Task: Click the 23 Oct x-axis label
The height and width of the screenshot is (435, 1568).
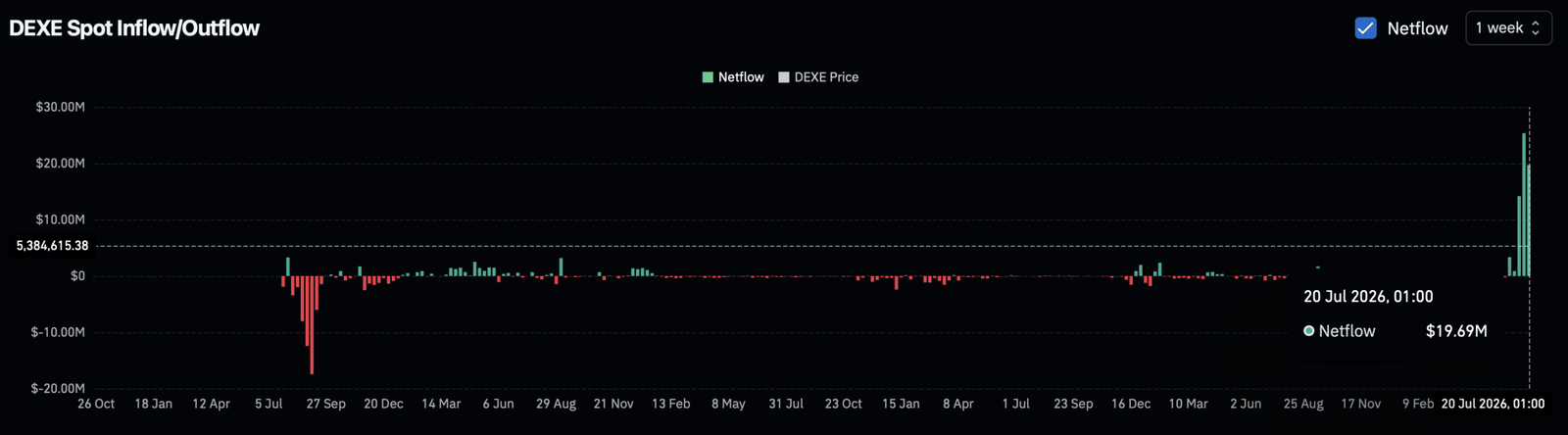Action: coord(844,404)
